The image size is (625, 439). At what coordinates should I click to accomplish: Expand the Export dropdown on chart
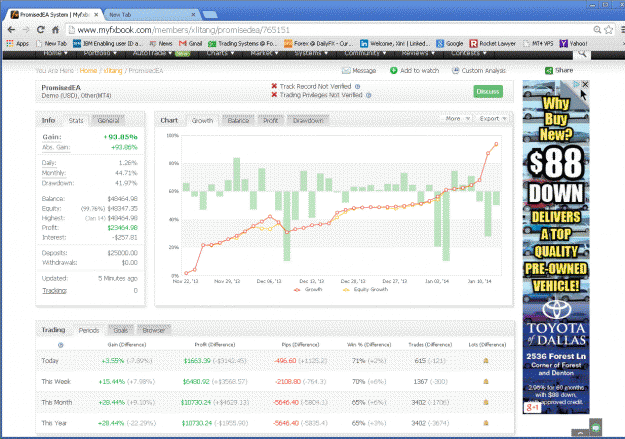point(493,118)
